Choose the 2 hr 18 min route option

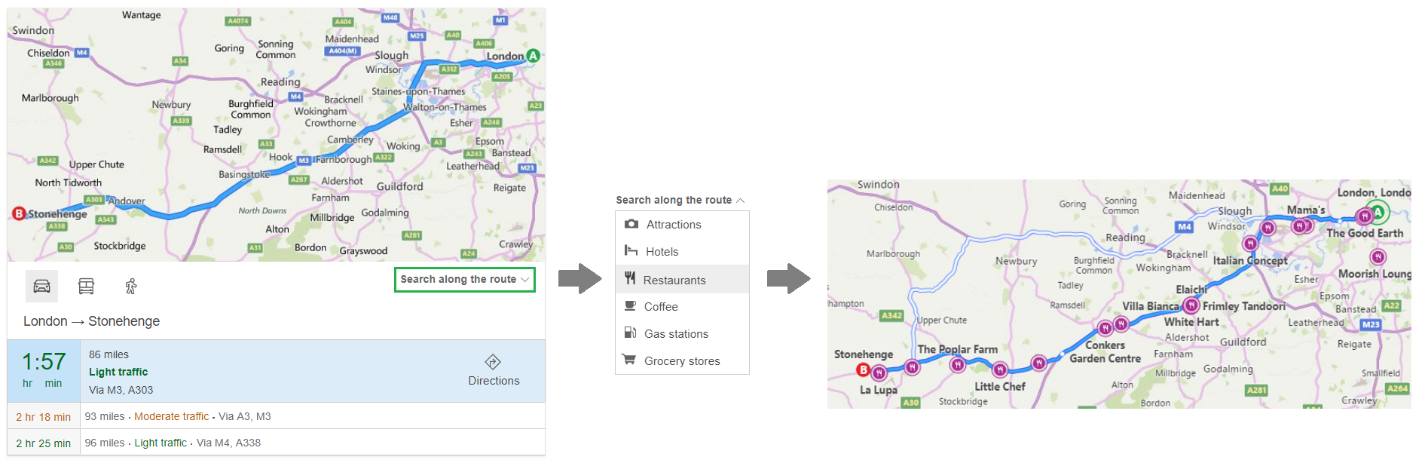276,416
